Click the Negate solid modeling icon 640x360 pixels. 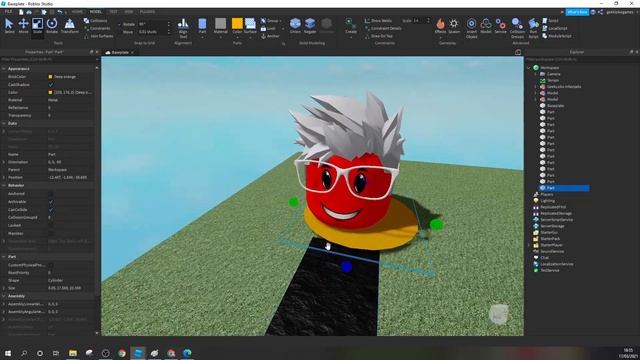coord(310,24)
